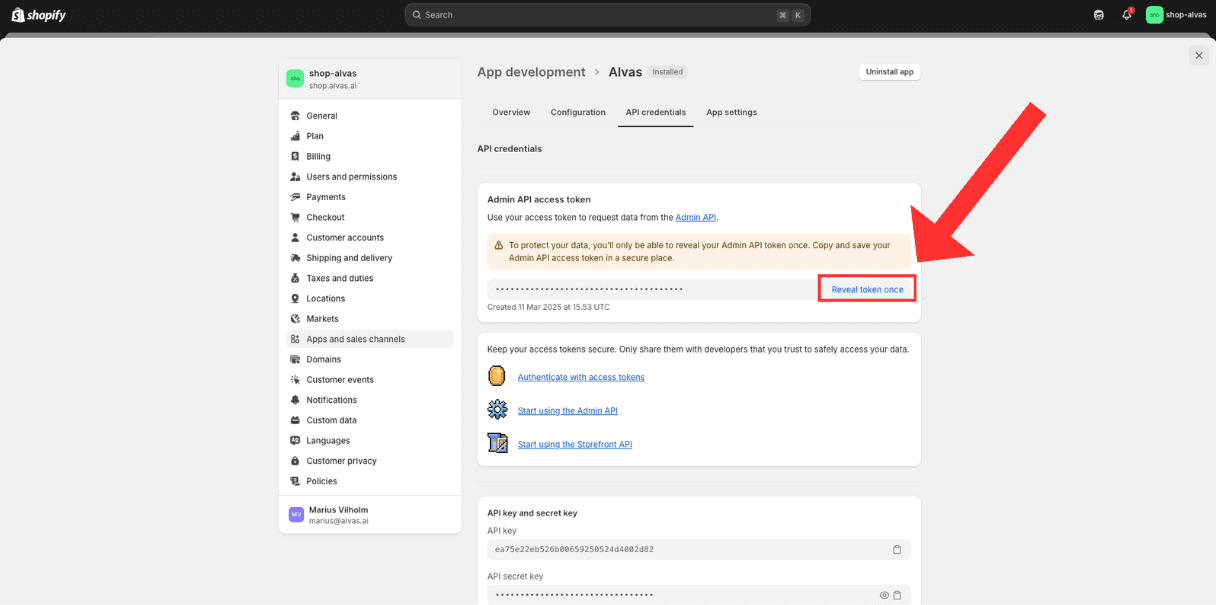Click the Customer accounts person icon
This screenshot has height=605, width=1216.
click(x=295, y=238)
